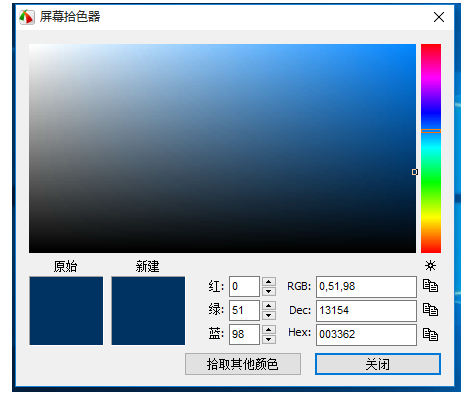Copy the Dec value to clipboard
This screenshot has width=467, height=397.
(430, 310)
